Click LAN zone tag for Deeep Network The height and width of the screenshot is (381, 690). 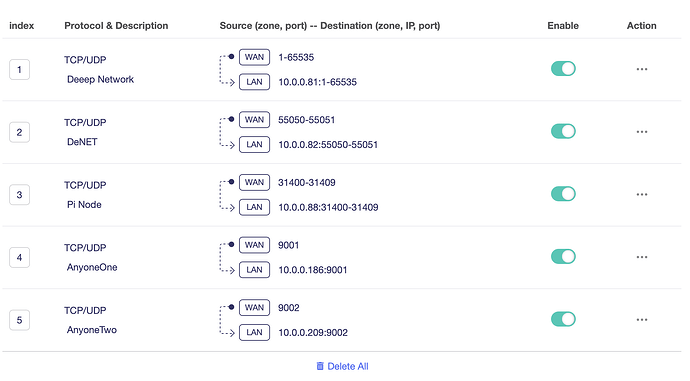[254, 82]
